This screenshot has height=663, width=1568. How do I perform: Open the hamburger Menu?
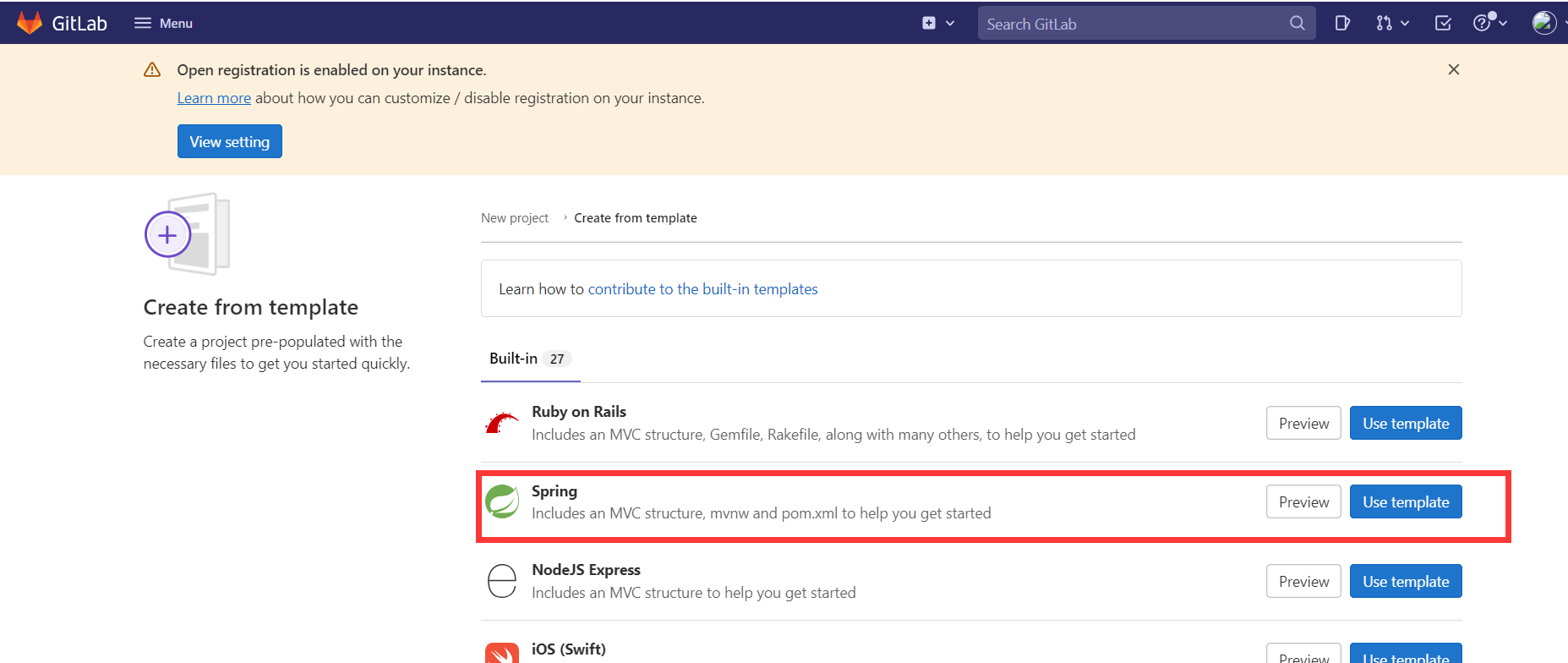163,24
